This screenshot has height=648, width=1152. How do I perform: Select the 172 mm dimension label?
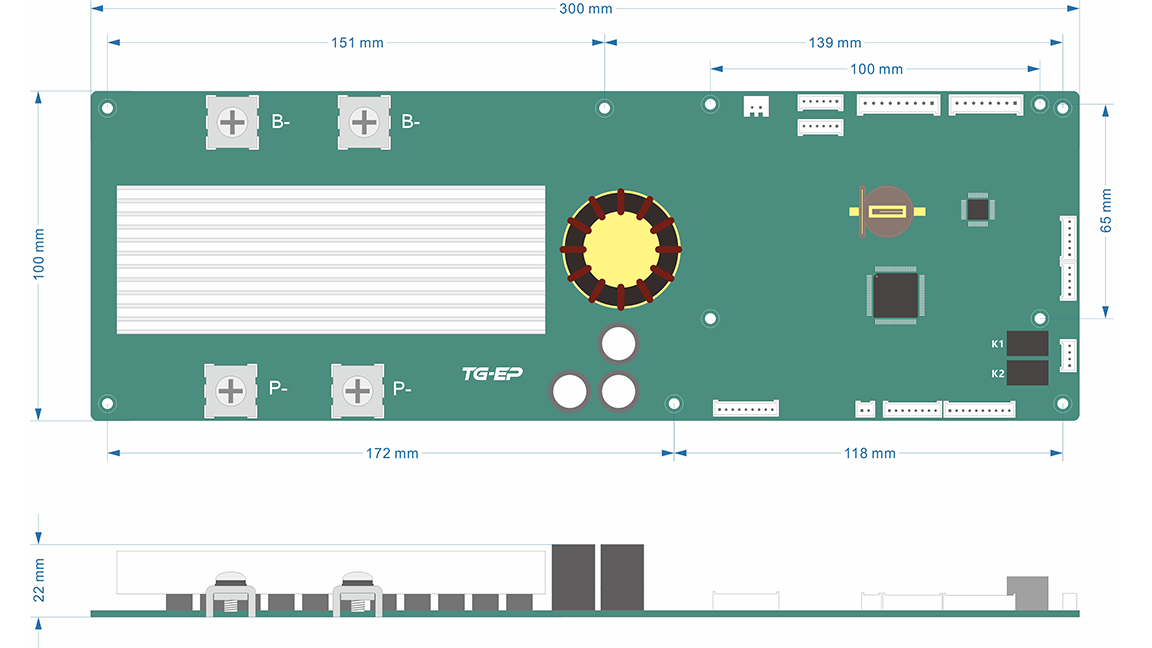pyautogui.click(x=392, y=453)
